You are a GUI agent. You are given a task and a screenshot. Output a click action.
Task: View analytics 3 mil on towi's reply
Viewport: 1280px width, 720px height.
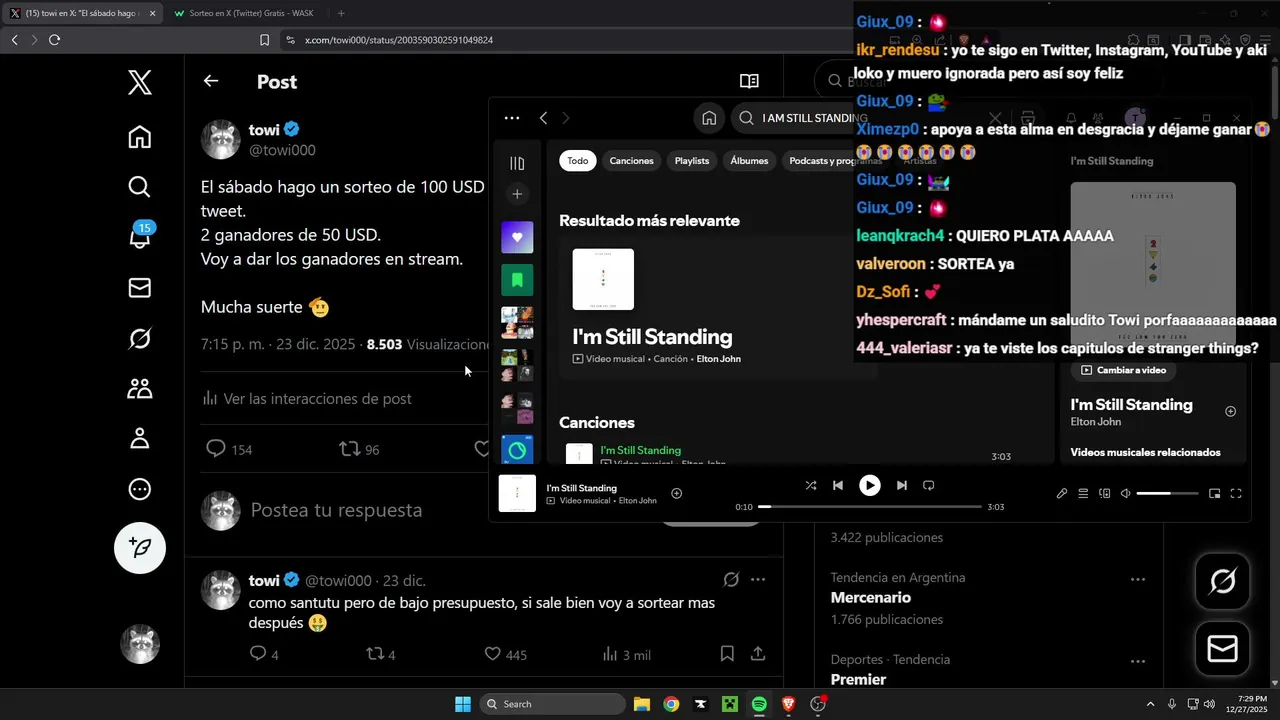[626, 654]
